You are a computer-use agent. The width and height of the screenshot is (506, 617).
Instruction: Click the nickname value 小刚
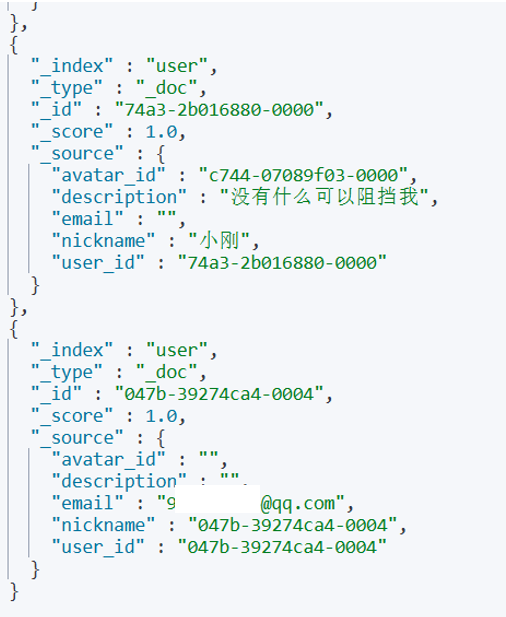pyautogui.click(x=219, y=240)
